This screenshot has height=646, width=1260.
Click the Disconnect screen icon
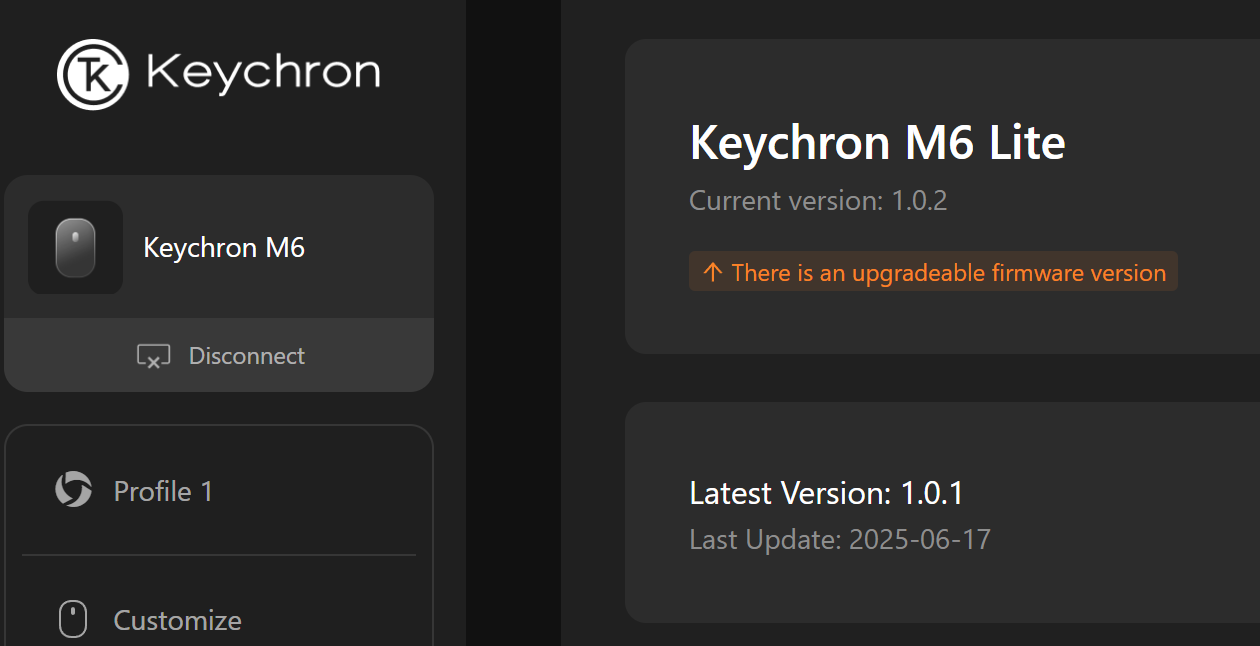[x=153, y=356]
